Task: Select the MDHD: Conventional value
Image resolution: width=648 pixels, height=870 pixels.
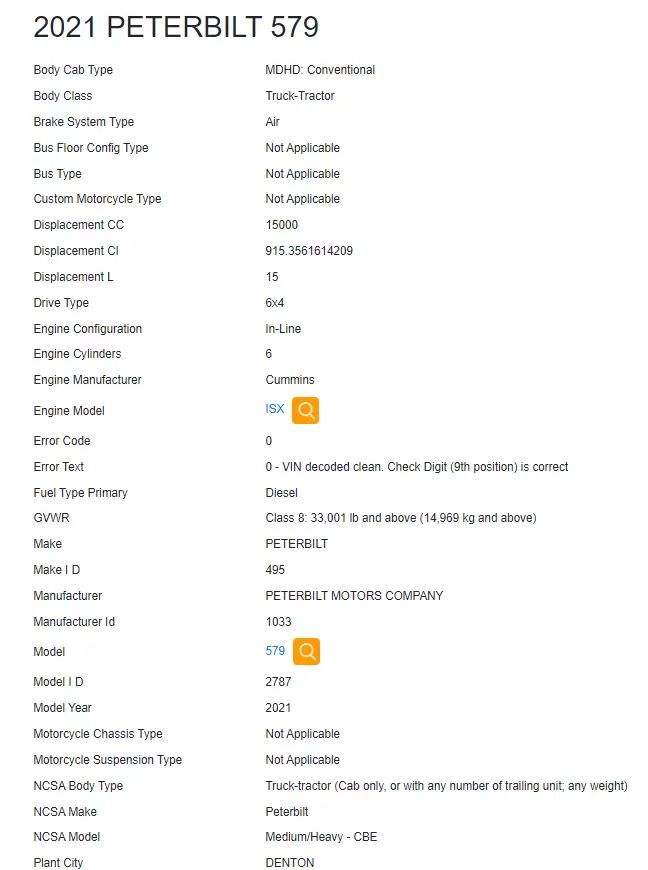Action: [320, 70]
